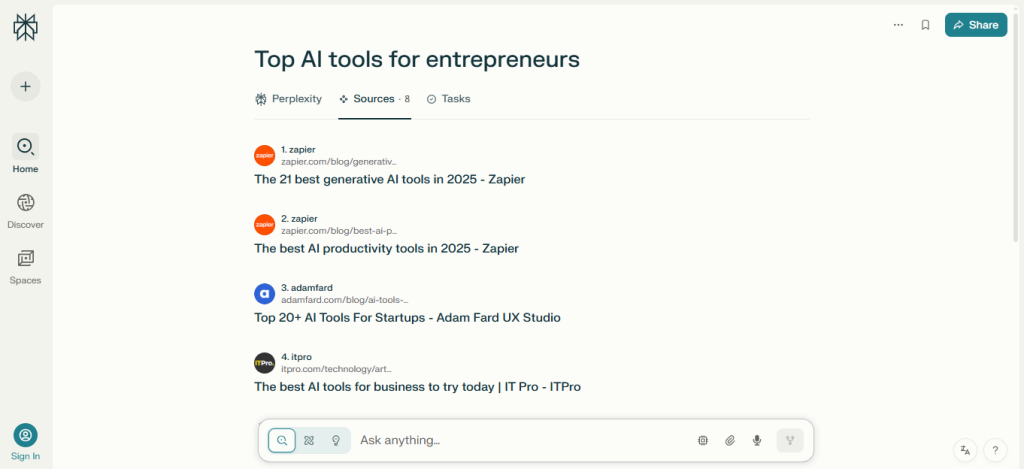Screen dimensions: 1024x469
Task: Start a new thread with the plus button
Action: pyautogui.click(x=25, y=86)
